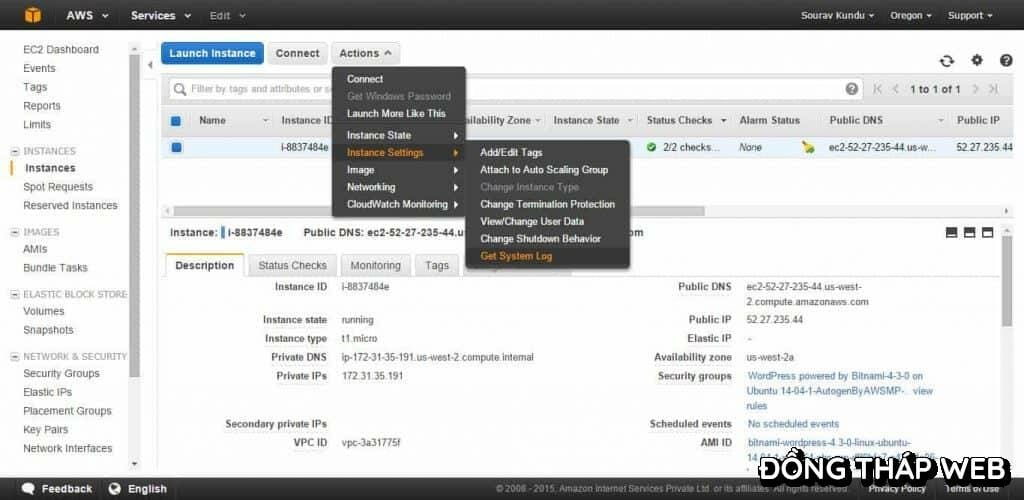Select all instances with header checkbox
The width and height of the screenshot is (1024, 500).
click(x=176, y=121)
